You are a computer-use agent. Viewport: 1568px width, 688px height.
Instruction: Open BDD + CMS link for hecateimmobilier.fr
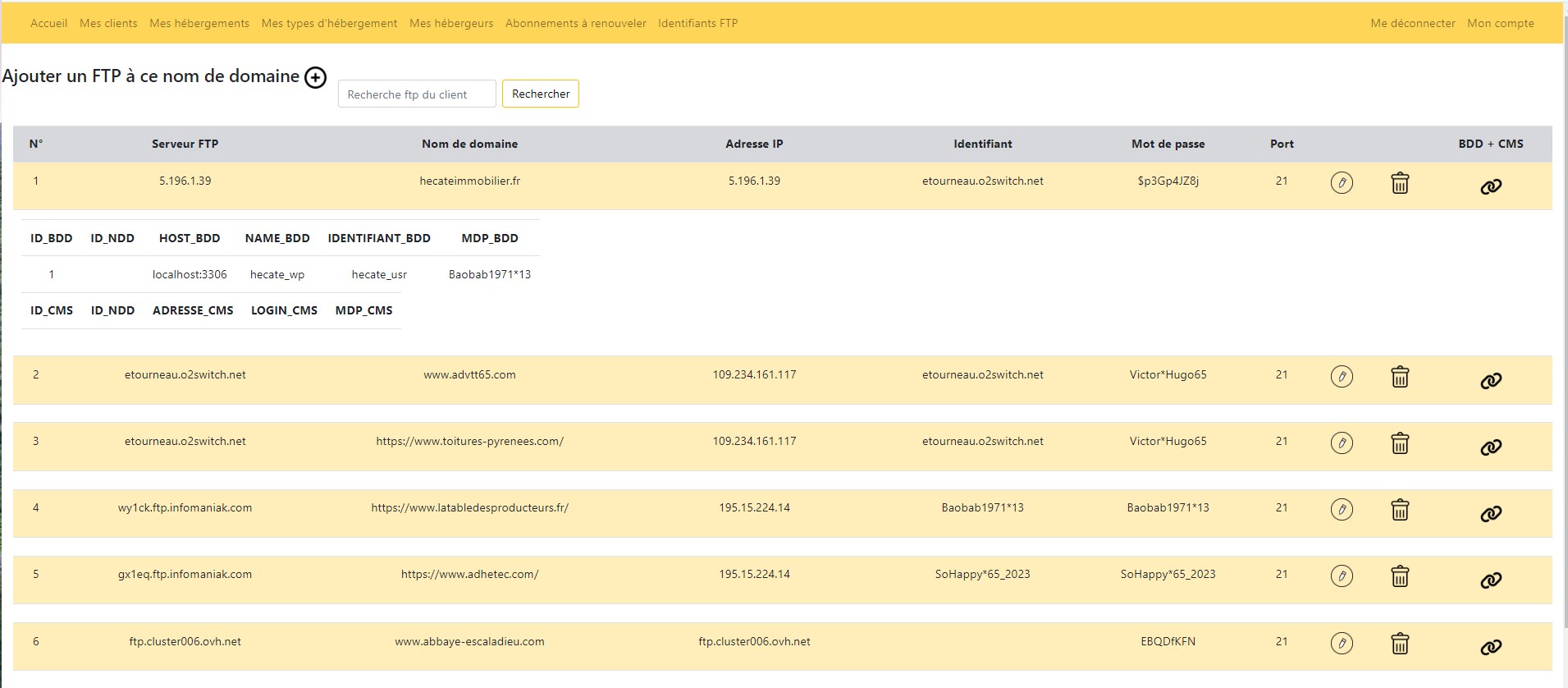(1491, 186)
